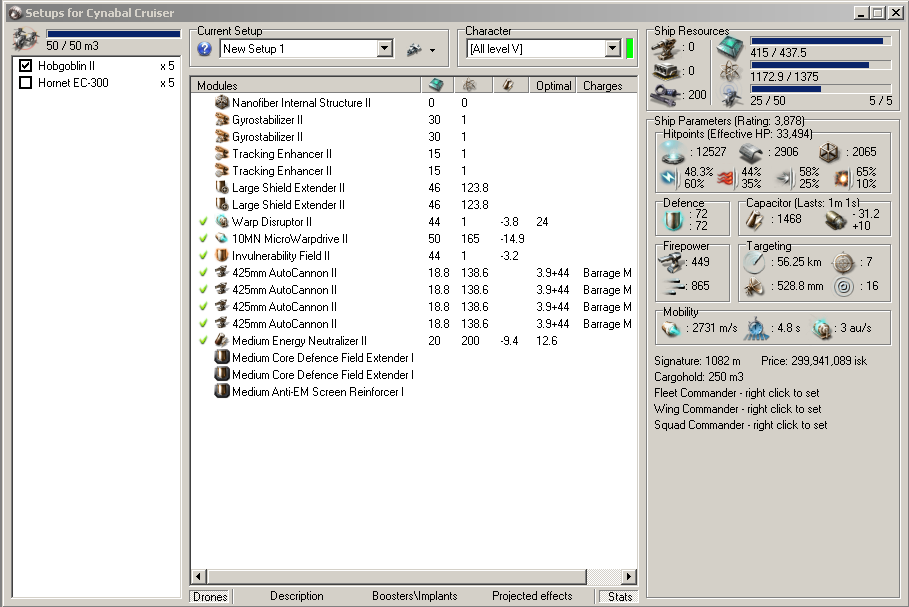Click the EM resistance icon showing 48.3%
Viewport: 909px width, 607px height.
click(669, 177)
